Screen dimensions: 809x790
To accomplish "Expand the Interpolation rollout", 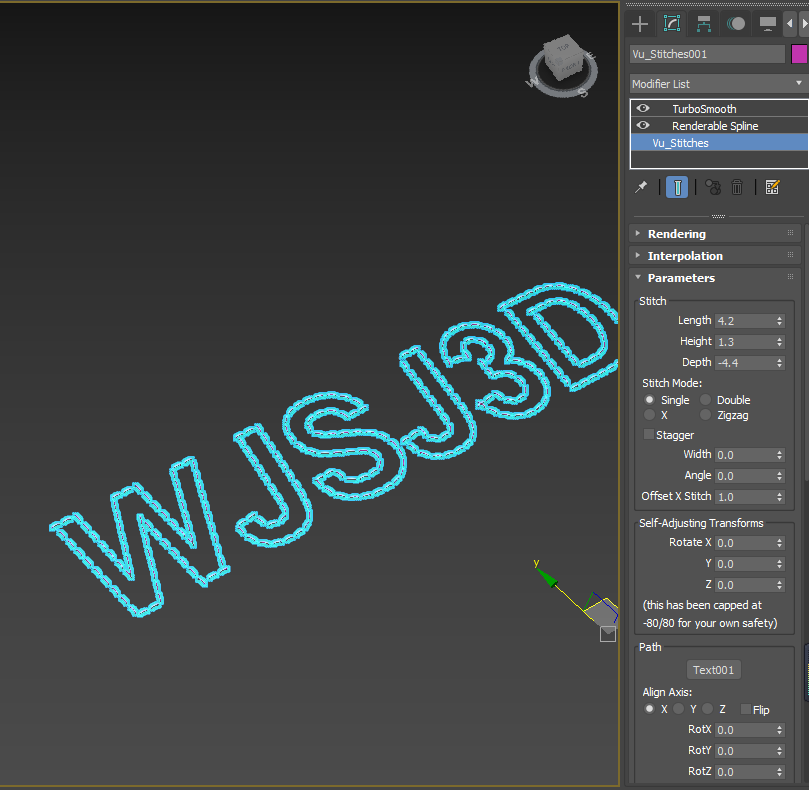I will (x=684, y=256).
